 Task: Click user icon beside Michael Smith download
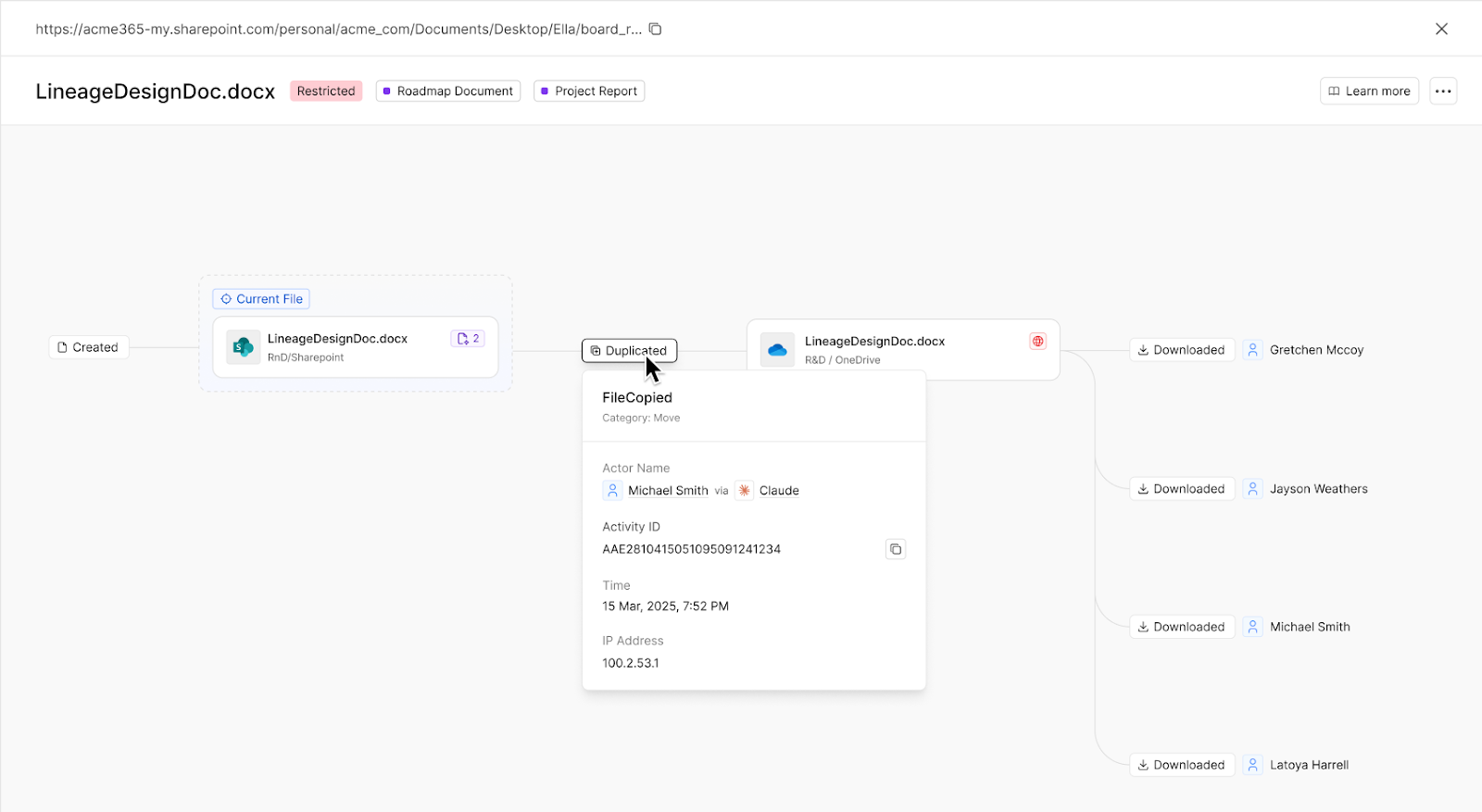click(x=1252, y=627)
